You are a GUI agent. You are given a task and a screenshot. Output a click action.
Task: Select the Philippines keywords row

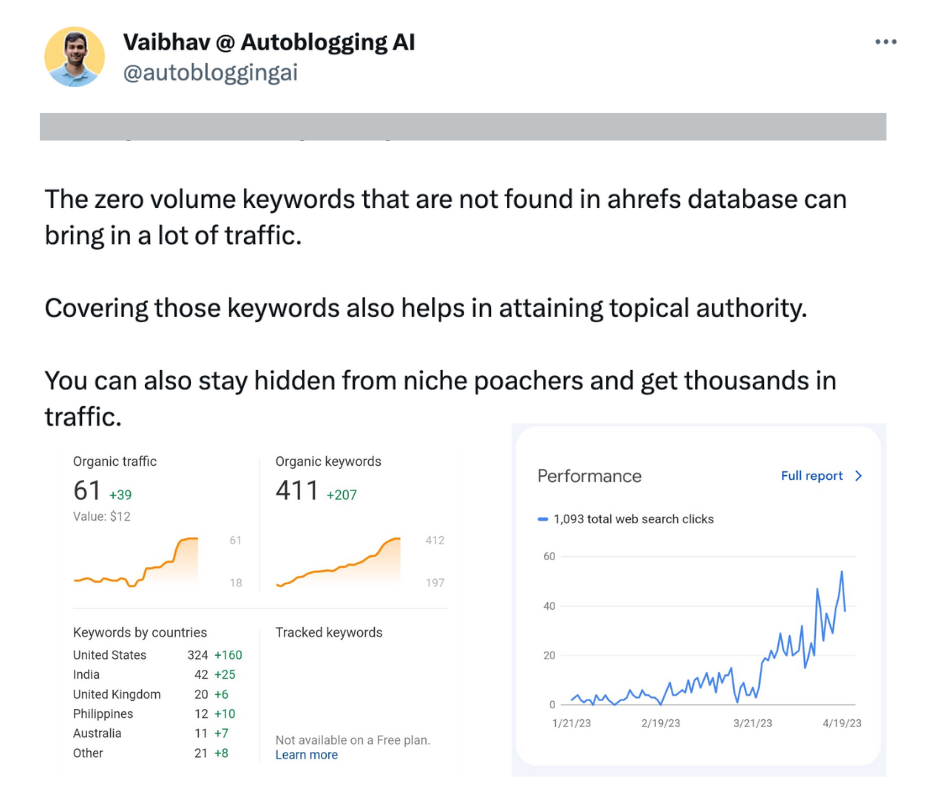tap(155, 714)
